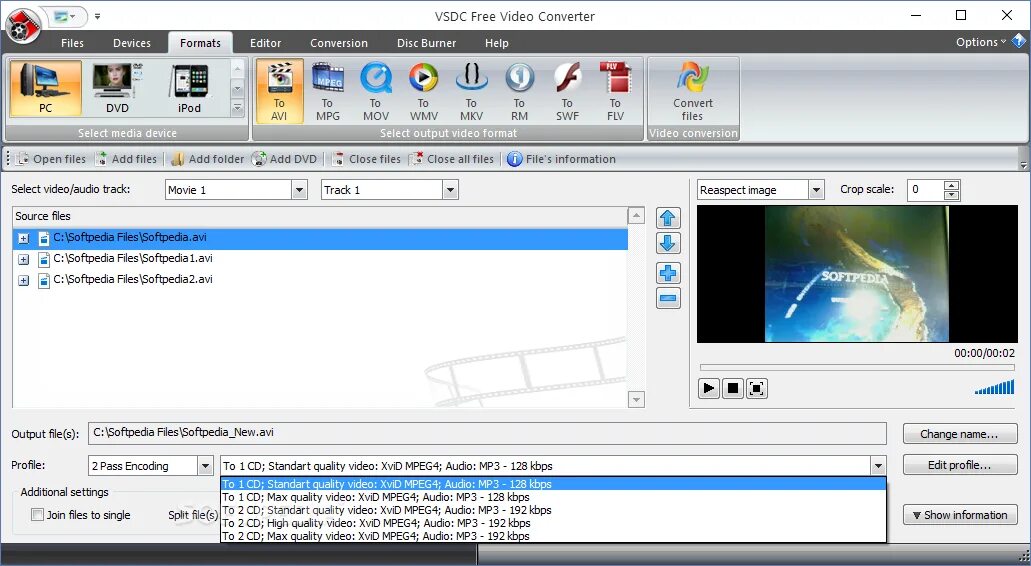This screenshot has width=1031, height=566.
Task: Choose To MPG output format
Action: tap(327, 91)
